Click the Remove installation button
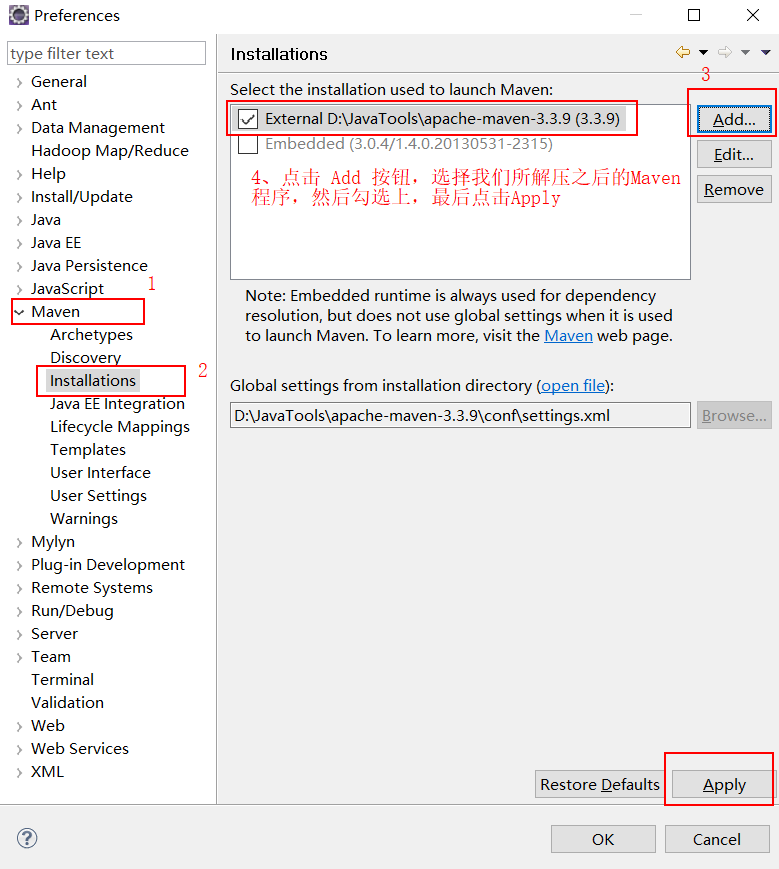This screenshot has width=779, height=869. [x=734, y=190]
